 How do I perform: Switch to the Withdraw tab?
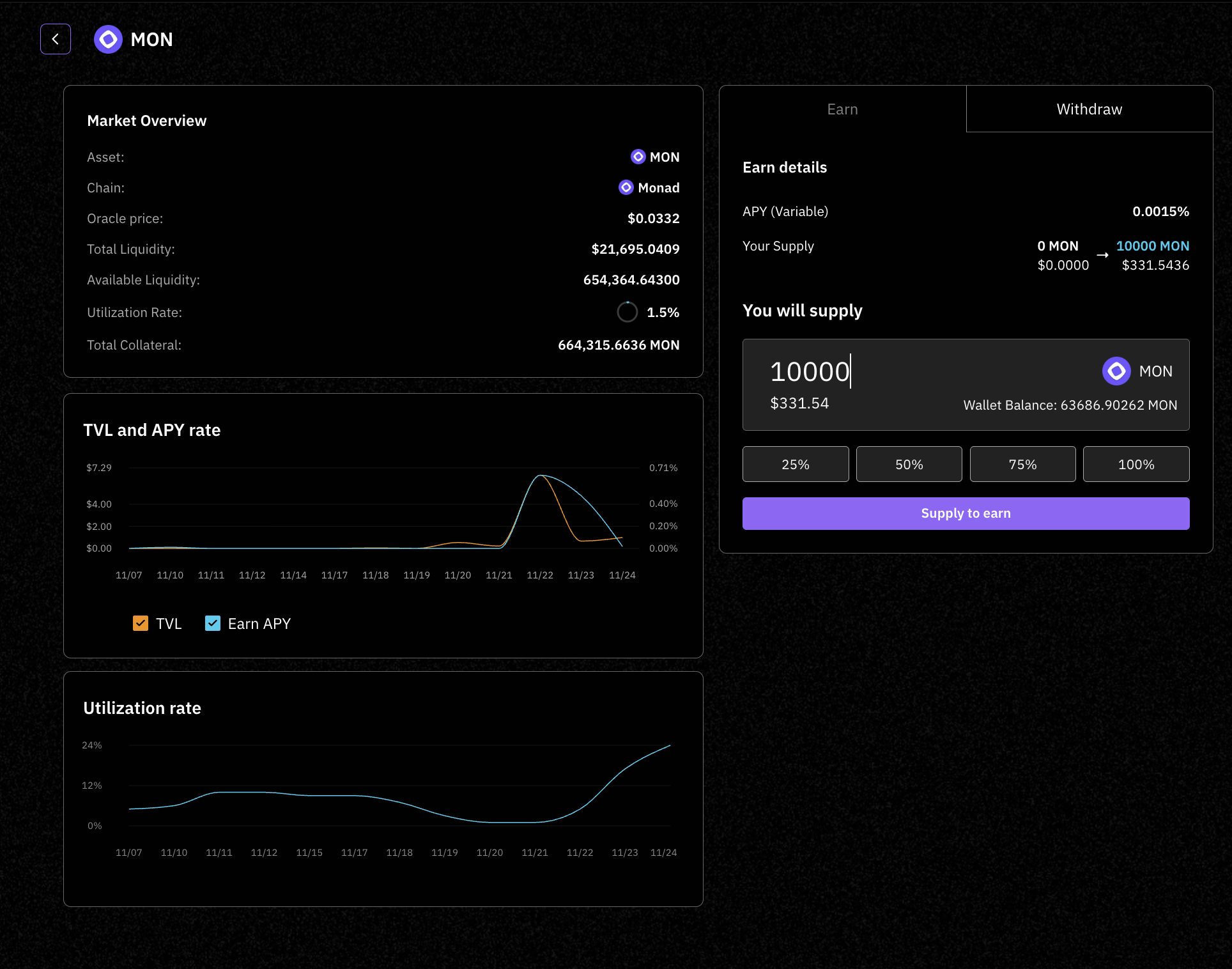point(1089,109)
